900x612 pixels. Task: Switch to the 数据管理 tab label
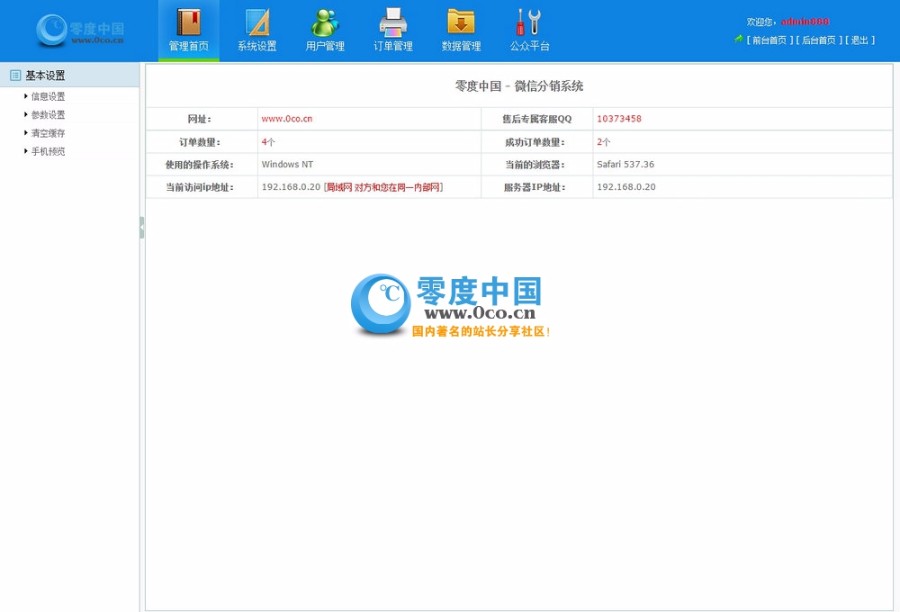[x=461, y=46]
